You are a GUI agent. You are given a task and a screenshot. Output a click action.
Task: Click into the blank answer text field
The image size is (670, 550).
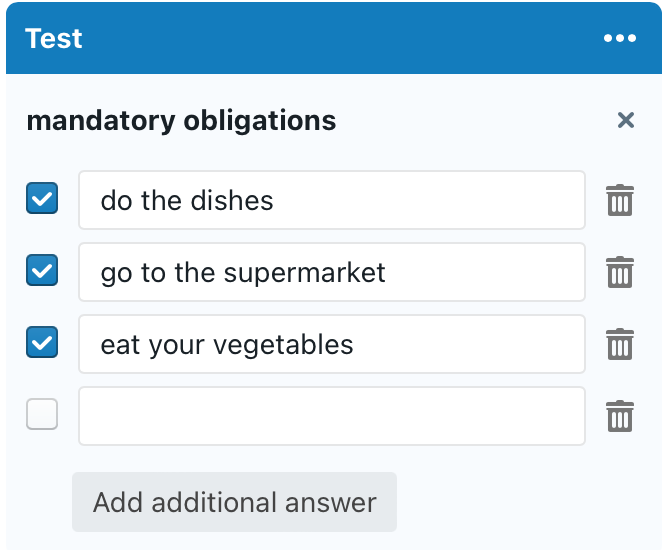tap(331, 416)
